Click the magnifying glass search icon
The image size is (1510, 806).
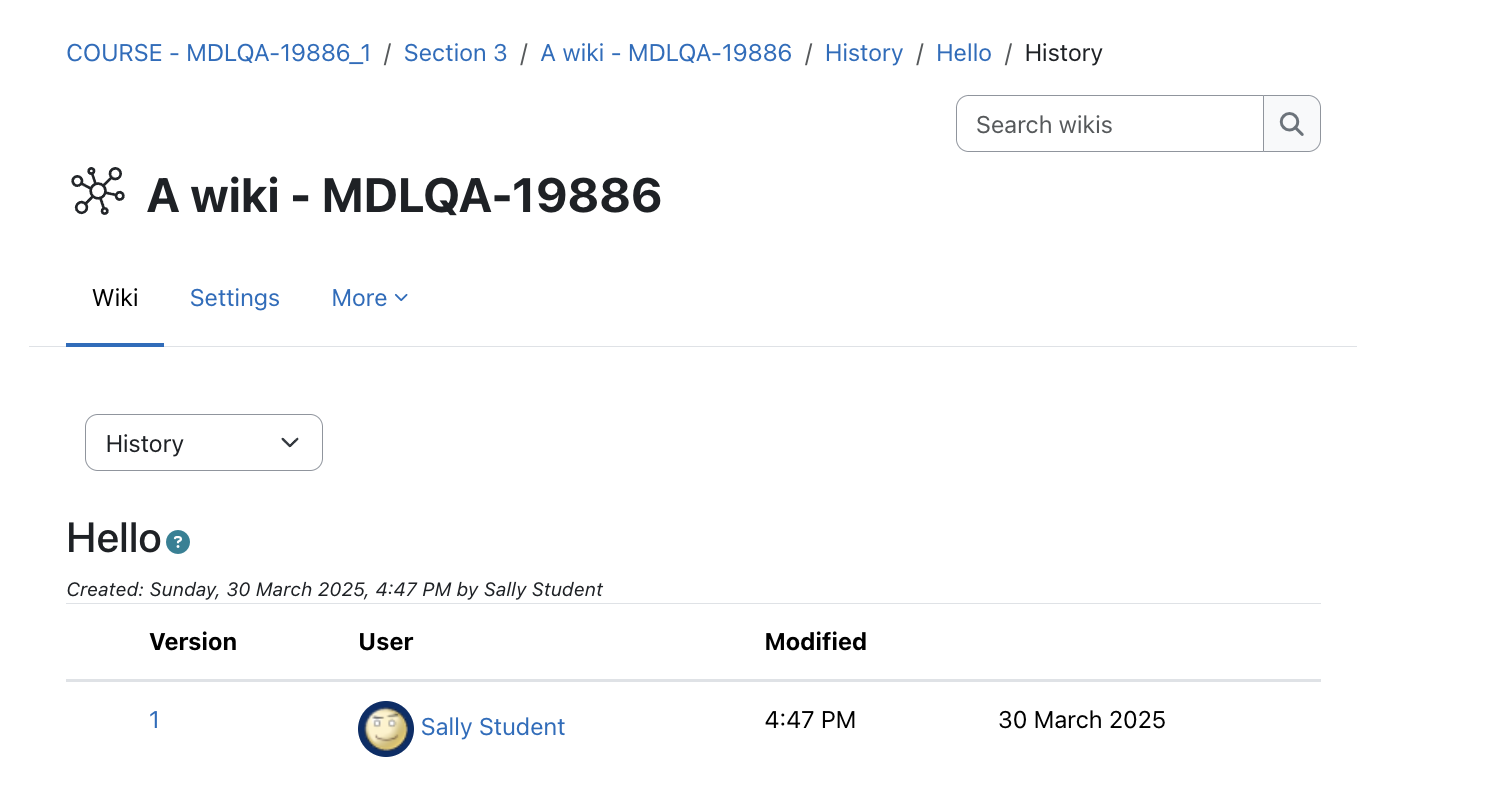pyautogui.click(x=1292, y=124)
